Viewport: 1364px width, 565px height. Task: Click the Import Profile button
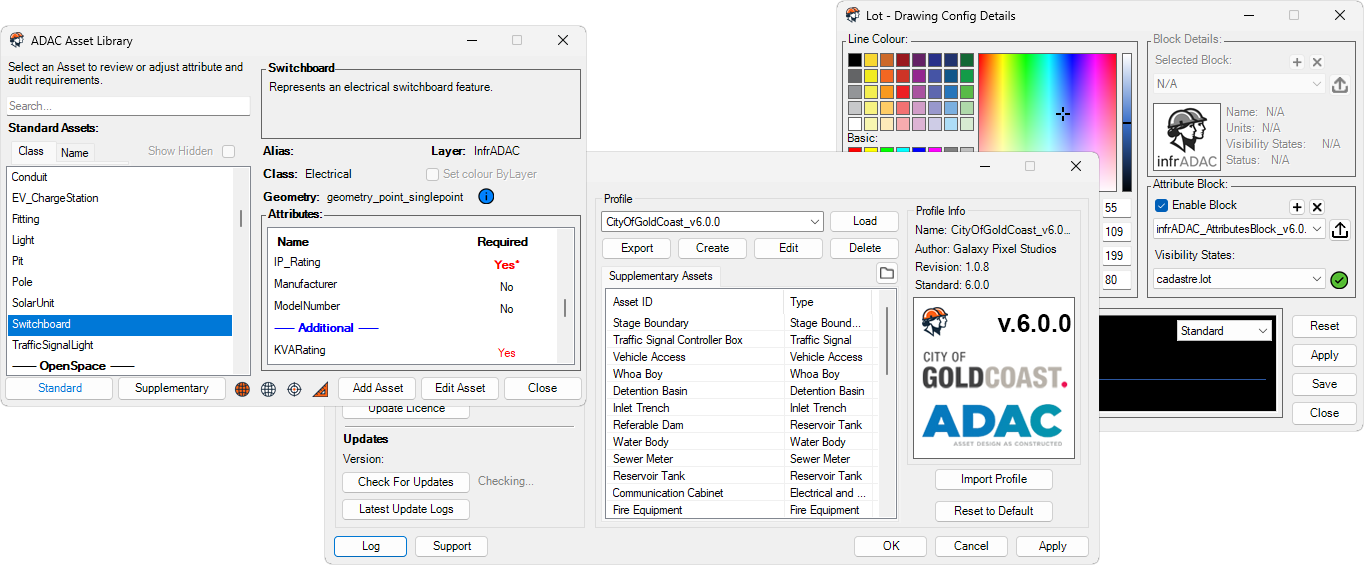994,479
